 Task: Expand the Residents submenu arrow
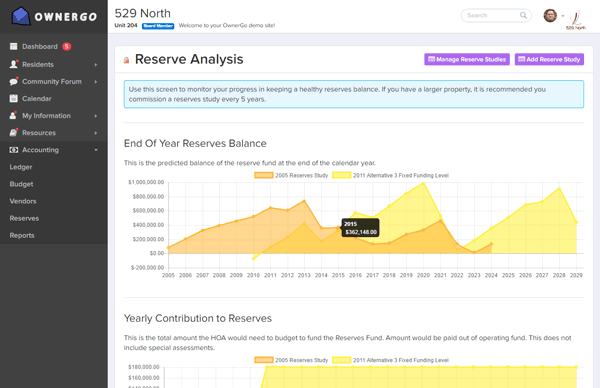pyautogui.click(x=96, y=65)
